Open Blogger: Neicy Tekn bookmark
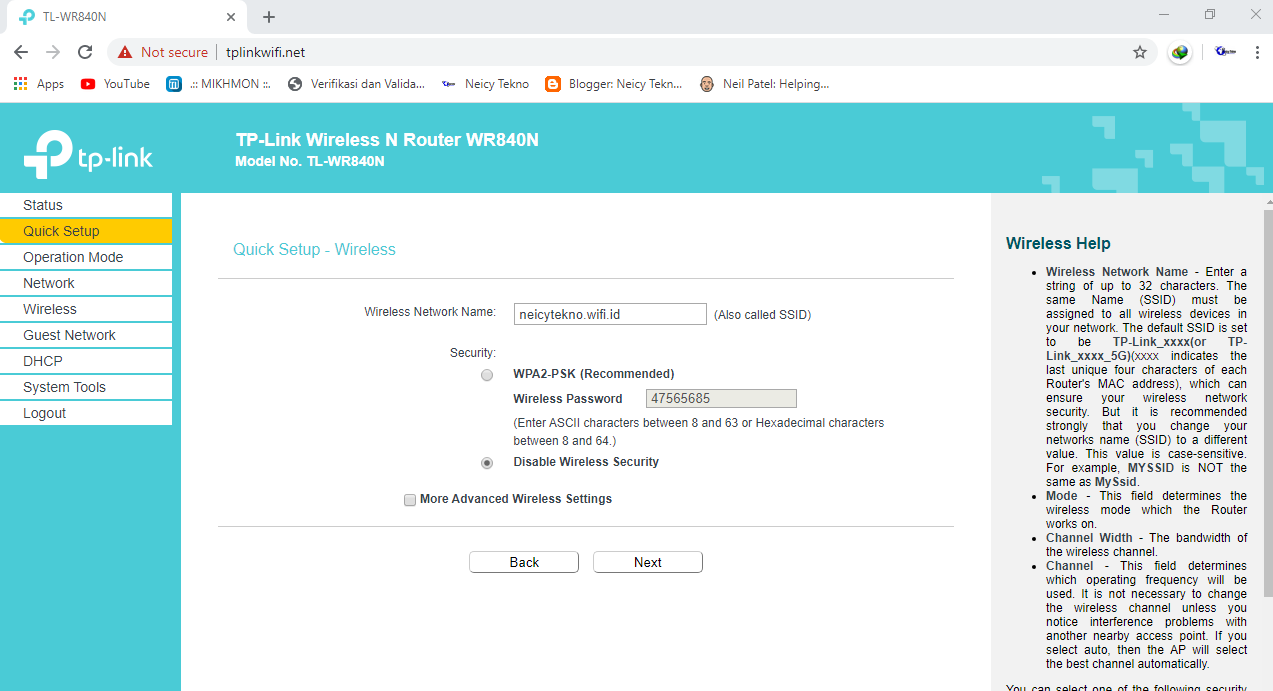Image resolution: width=1273 pixels, height=691 pixels. [x=614, y=84]
